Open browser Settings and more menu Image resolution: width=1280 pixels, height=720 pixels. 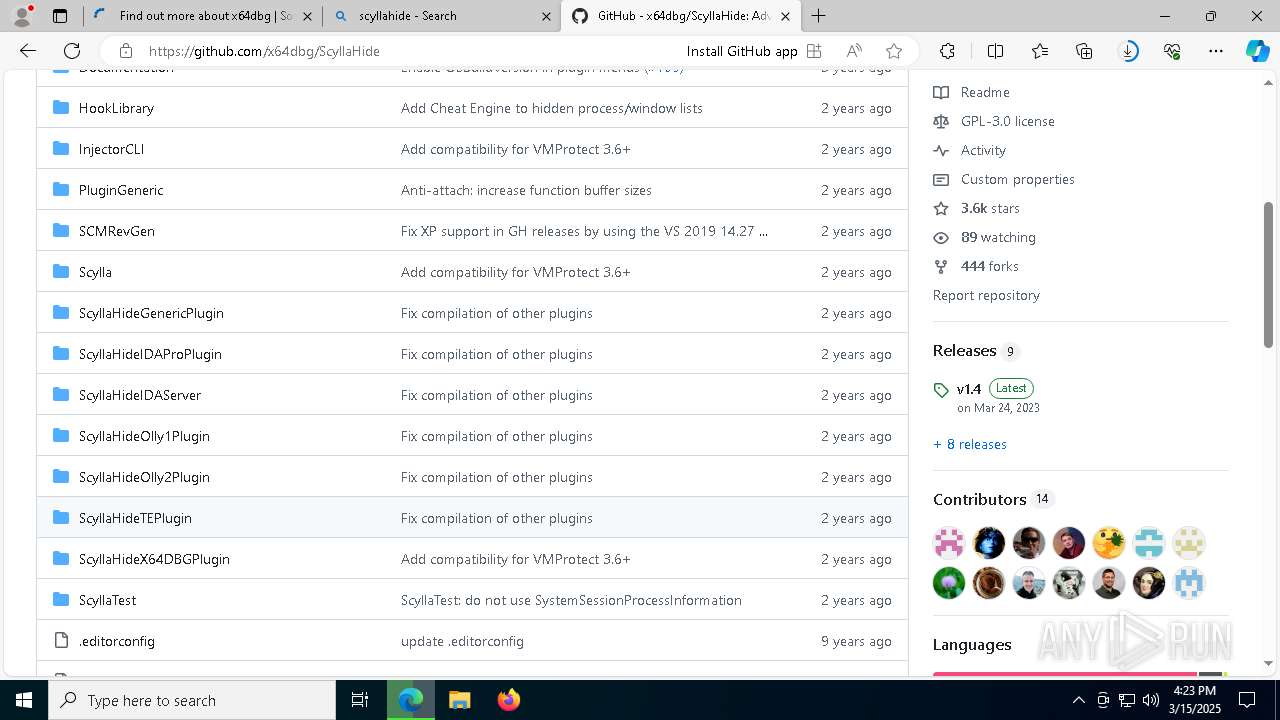coord(1216,51)
